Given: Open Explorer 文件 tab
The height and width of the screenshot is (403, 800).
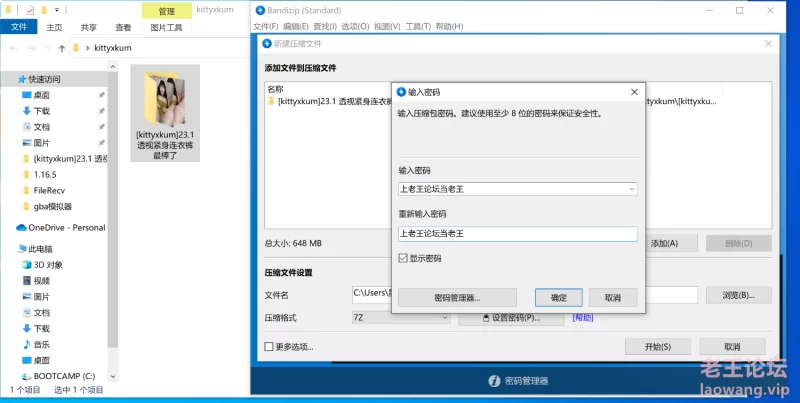Looking at the screenshot, I should pos(18,27).
